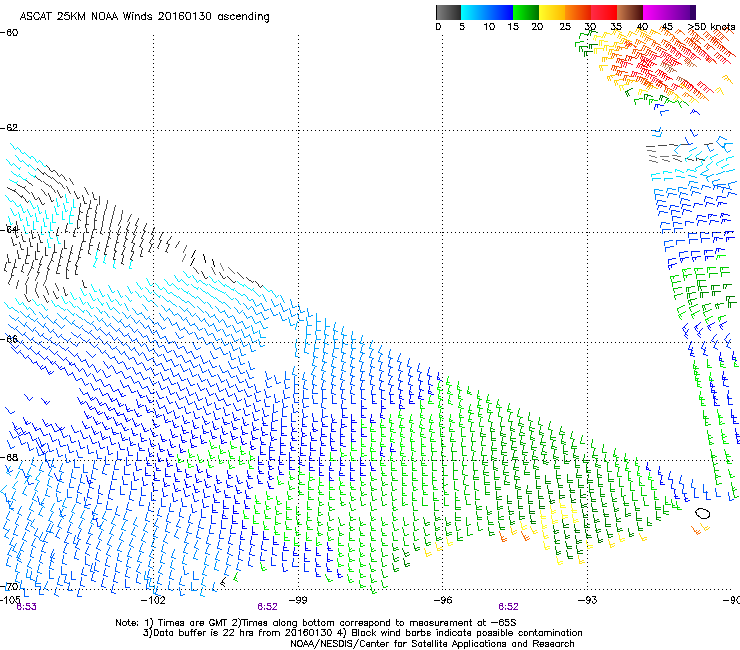Click the '10' value on the speed scale
The height and width of the screenshot is (650, 740).
point(489,26)
